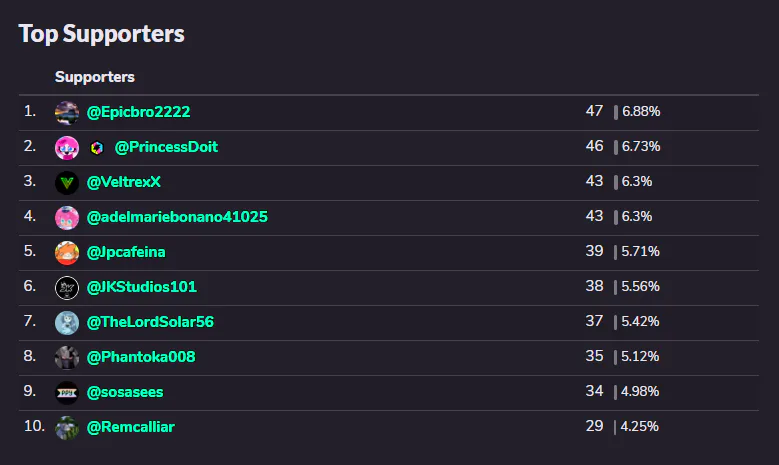779x465 pixels.
Task: Open the @Remcalliar profile link
Action: 131,427
